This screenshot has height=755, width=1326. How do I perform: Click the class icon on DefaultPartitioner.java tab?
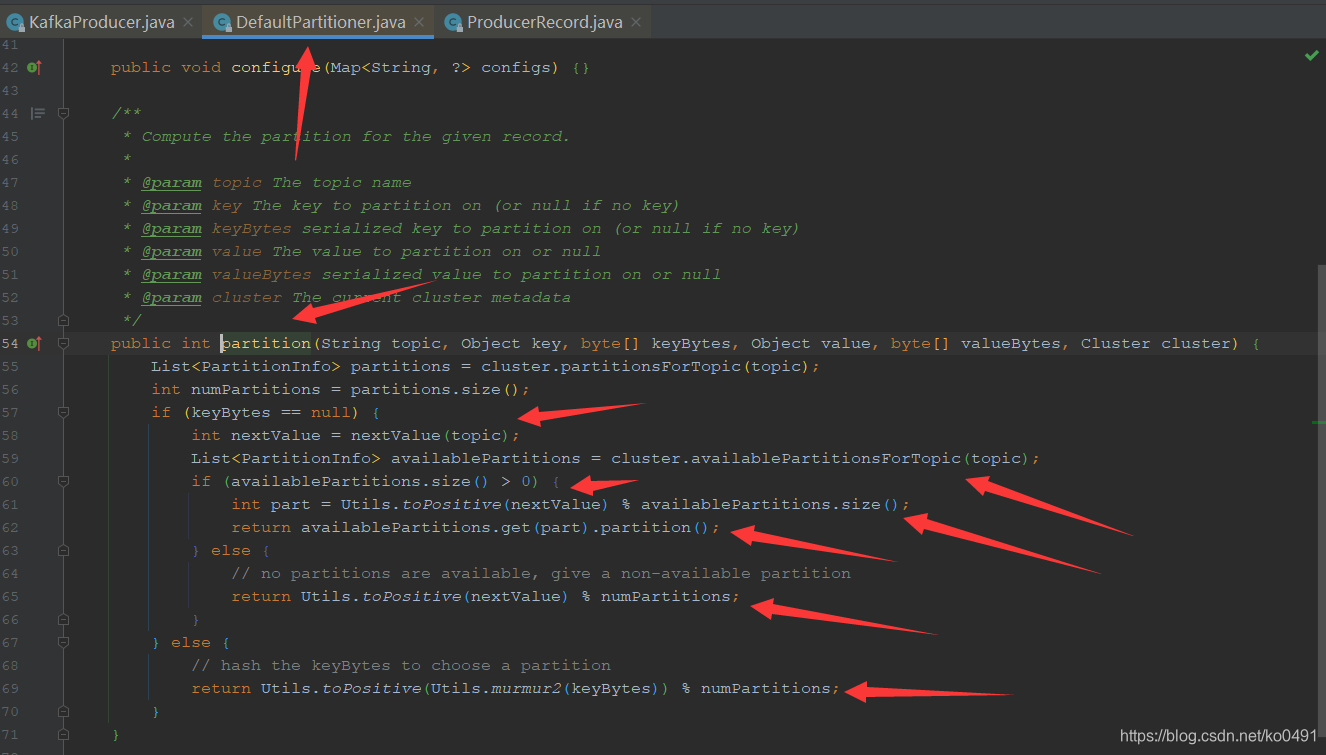pos(221,22)
